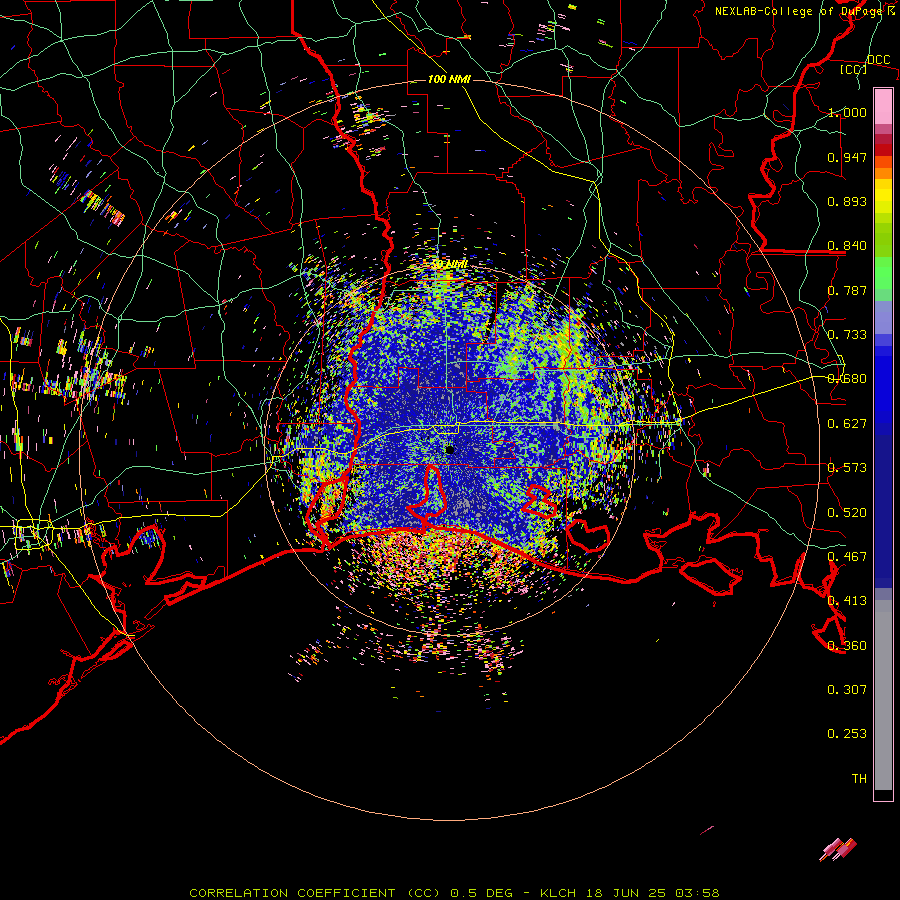
Task: Click the 0.520 scale value
Action: 847,513
